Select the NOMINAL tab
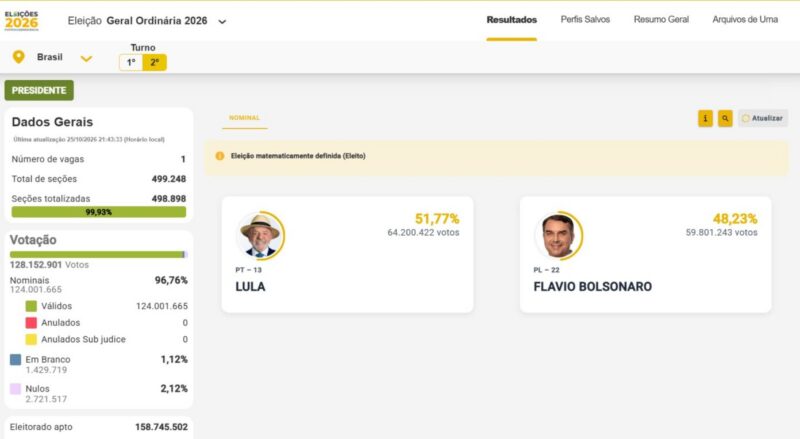Image resolution: width=800 pixels, height=439 pixels. pos(244,118)
